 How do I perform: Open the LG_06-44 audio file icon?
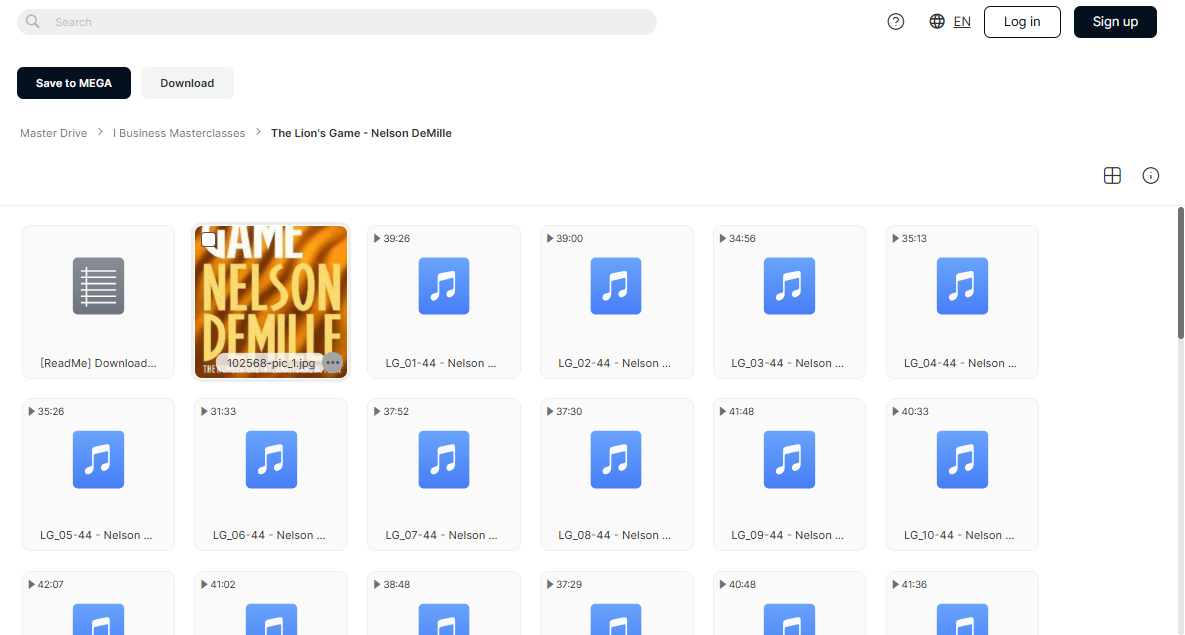tap(271, 460)
